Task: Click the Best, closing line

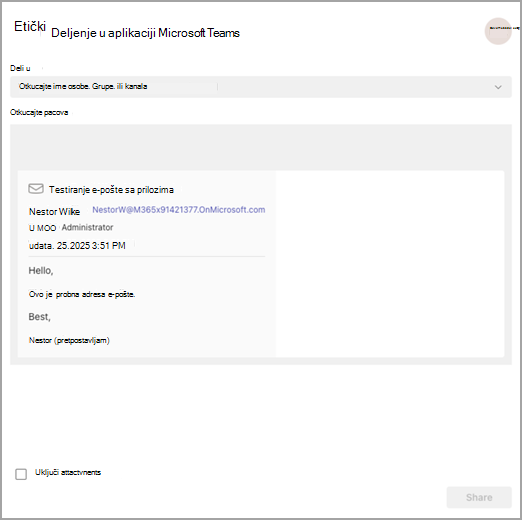Action: click(x=39, y=317)
